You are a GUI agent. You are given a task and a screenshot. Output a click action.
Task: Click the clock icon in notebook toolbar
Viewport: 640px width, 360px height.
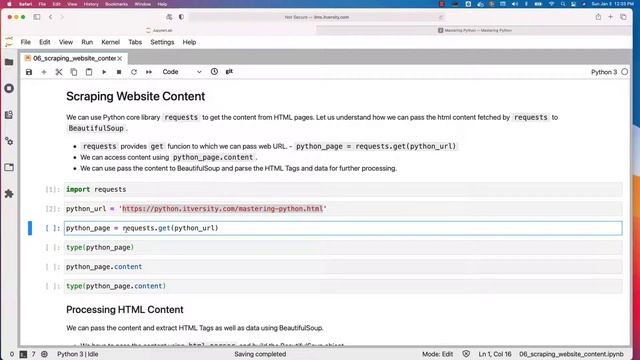[x=214, y=71]
